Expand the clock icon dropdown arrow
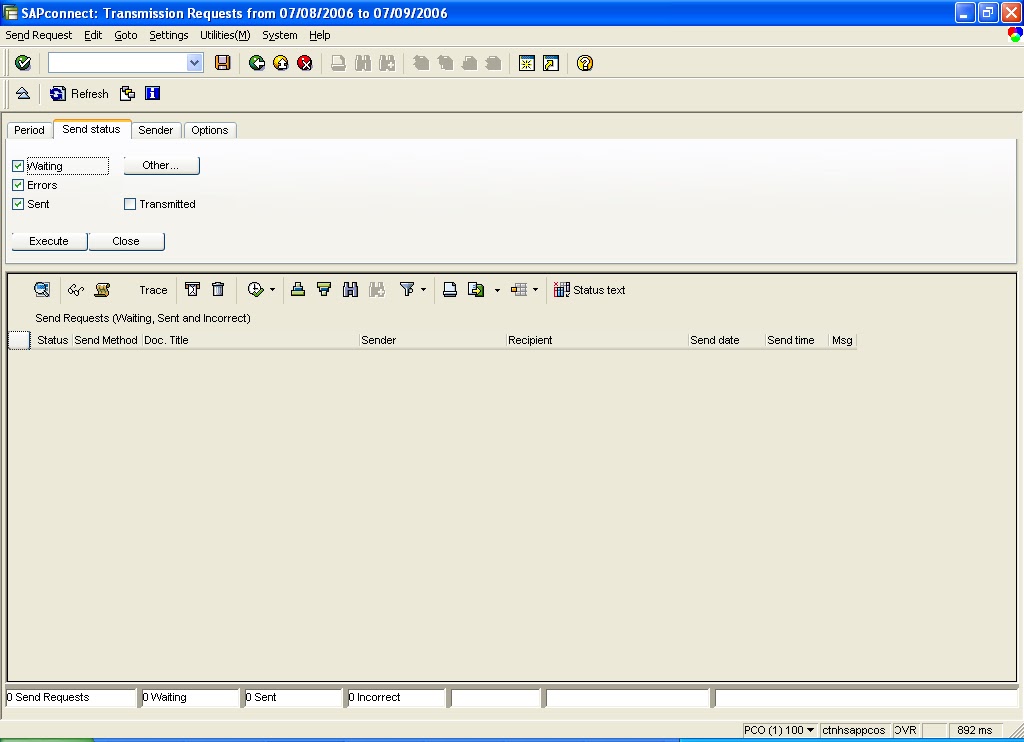Screen dimensions: 1024x742 (x=272, y=289)
